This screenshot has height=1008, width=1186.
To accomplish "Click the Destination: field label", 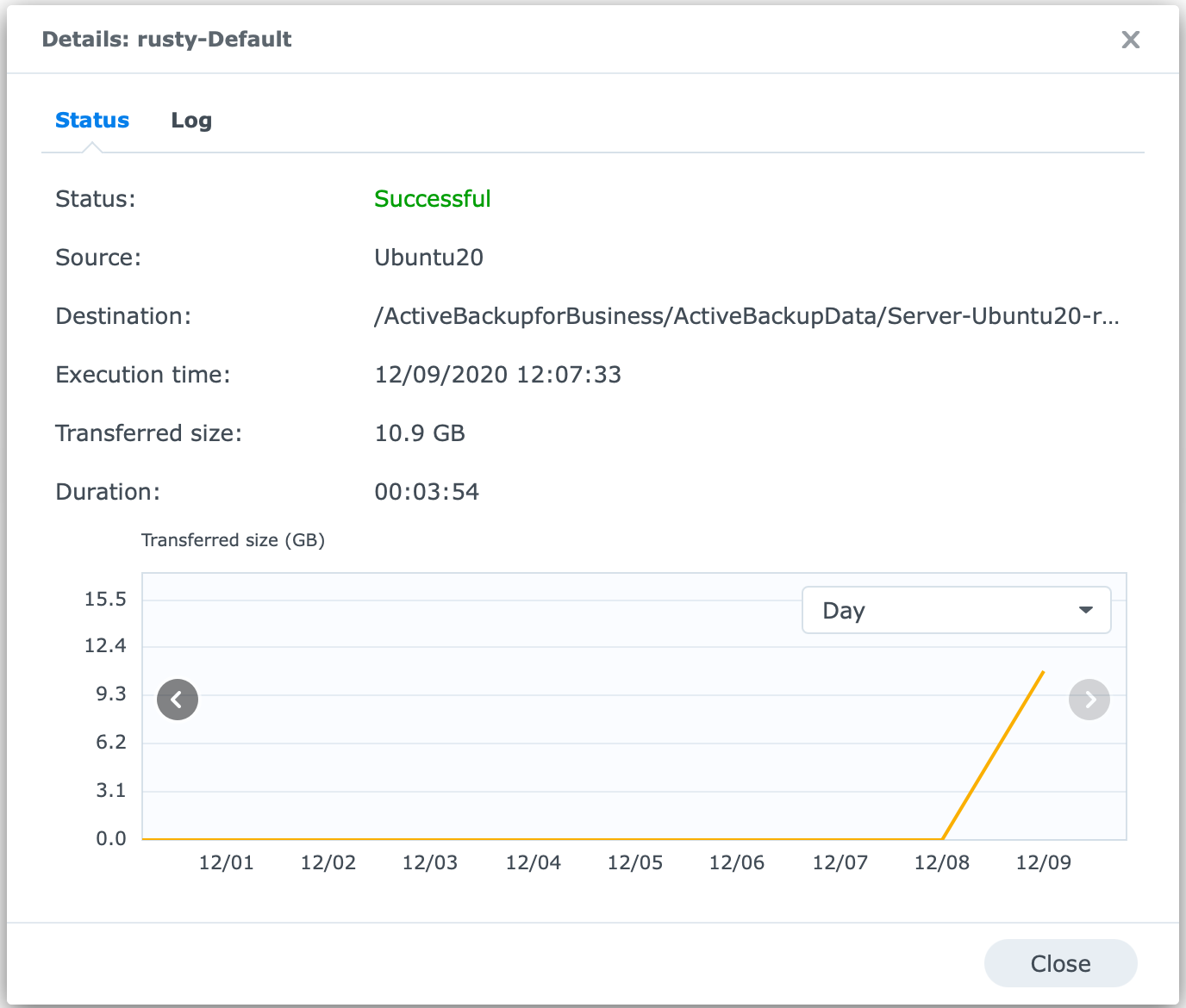I will tap(123, 316).
